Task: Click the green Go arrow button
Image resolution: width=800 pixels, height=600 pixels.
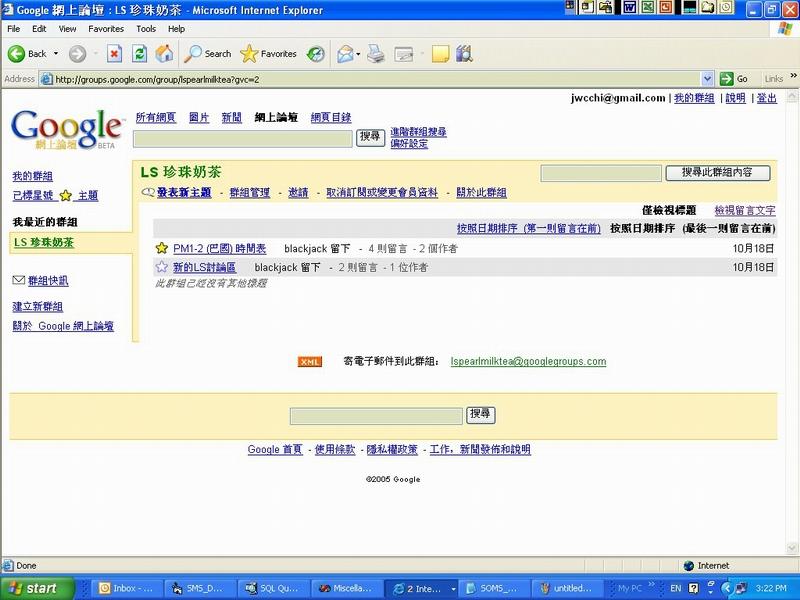Action: point(726,79)
